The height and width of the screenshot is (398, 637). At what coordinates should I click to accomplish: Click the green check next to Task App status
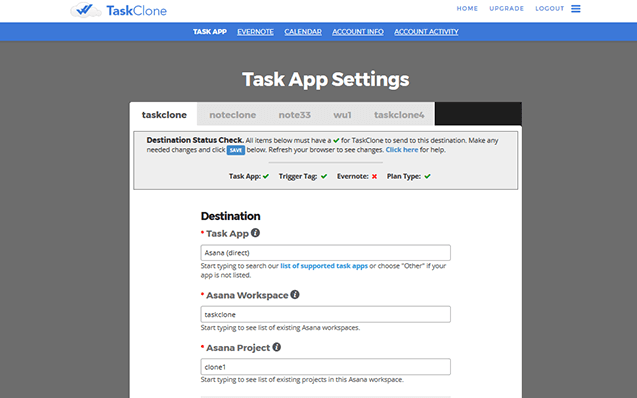tap(266, 176)
